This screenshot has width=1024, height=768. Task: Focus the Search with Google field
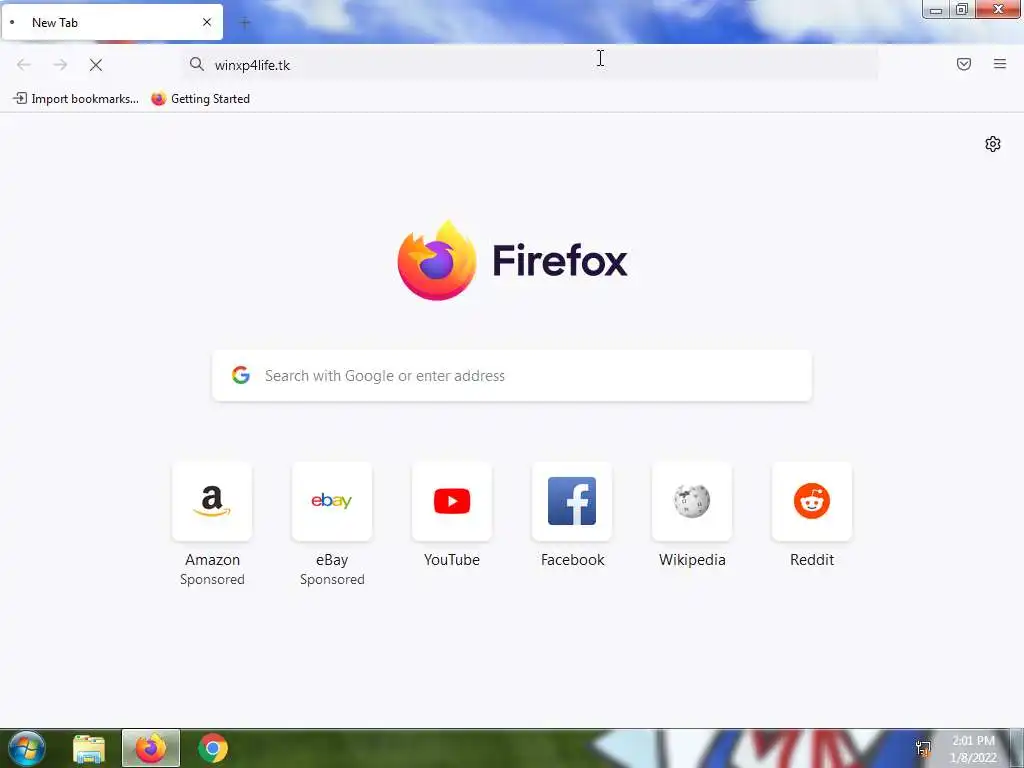[x=512, y=376]
